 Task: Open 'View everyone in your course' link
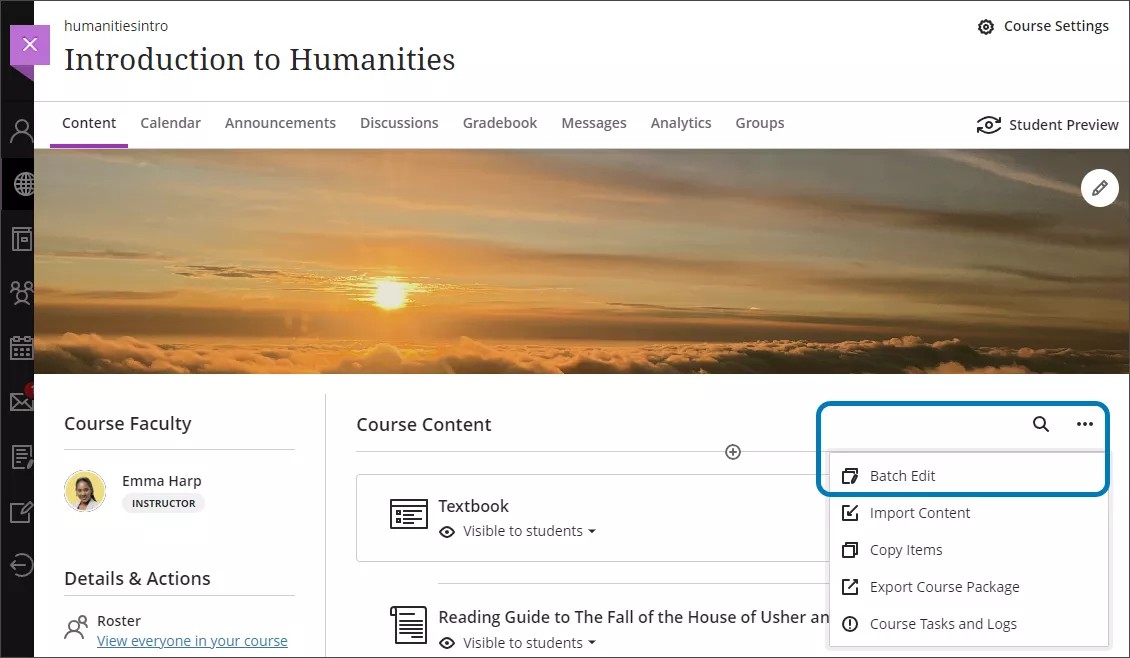192,641
